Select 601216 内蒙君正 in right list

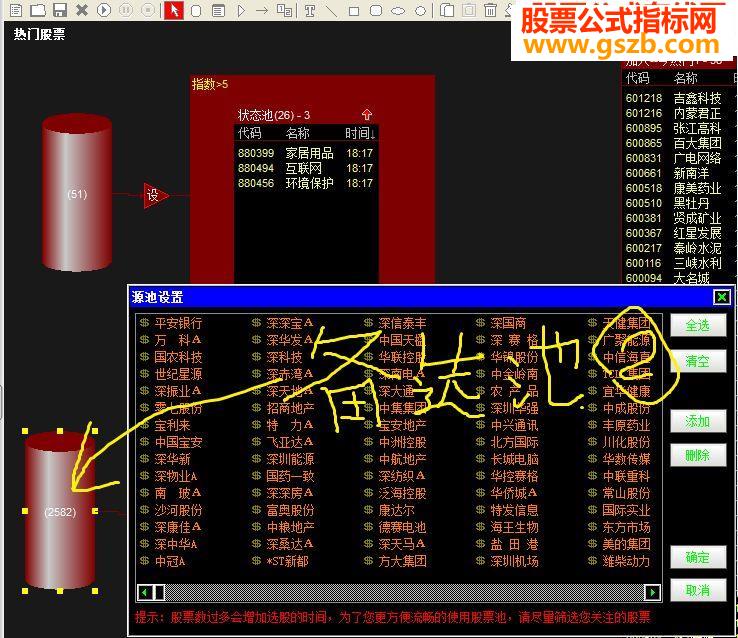[674, 113]
